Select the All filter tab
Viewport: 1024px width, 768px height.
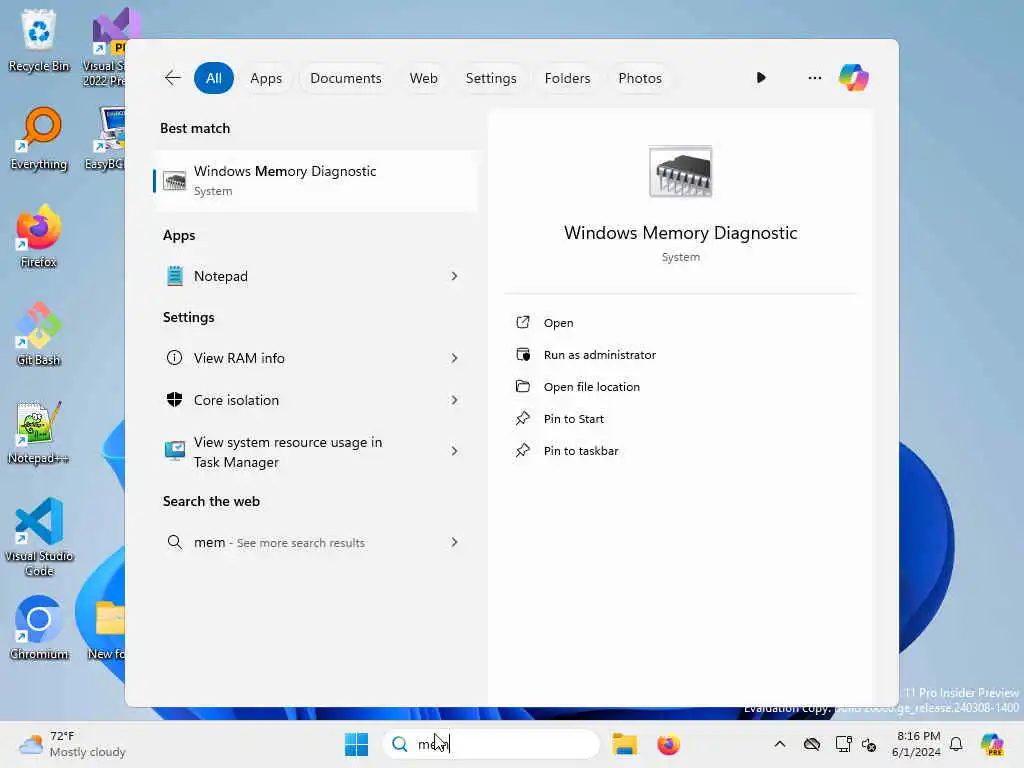point(214,78)
